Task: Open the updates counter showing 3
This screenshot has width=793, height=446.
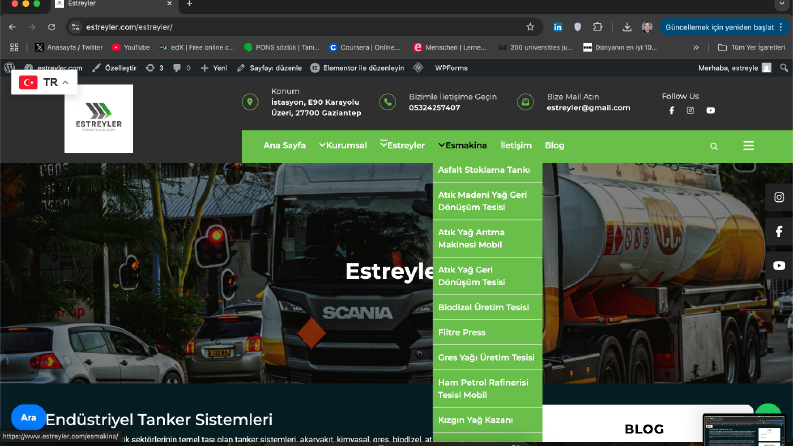Action: (154, 68)
